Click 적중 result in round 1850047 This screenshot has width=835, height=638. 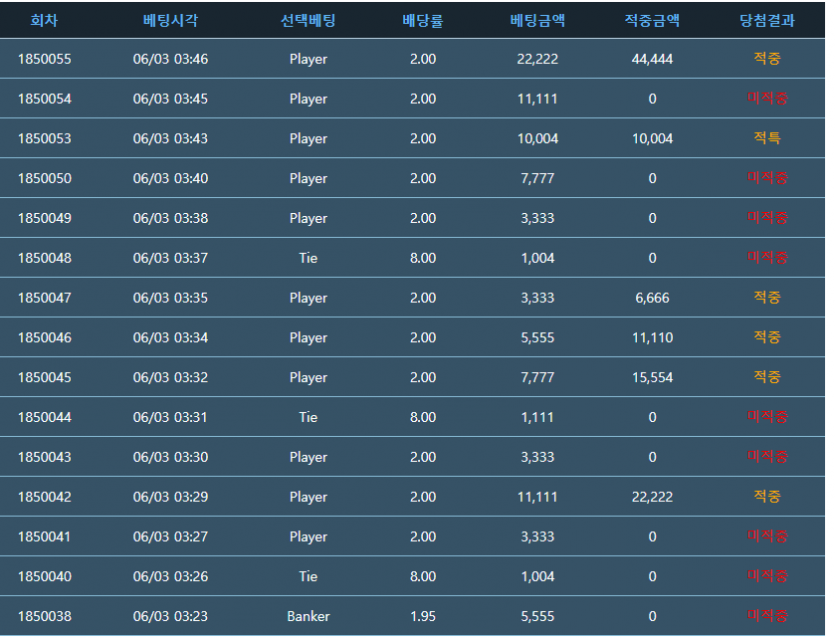[x=767, y=297]
